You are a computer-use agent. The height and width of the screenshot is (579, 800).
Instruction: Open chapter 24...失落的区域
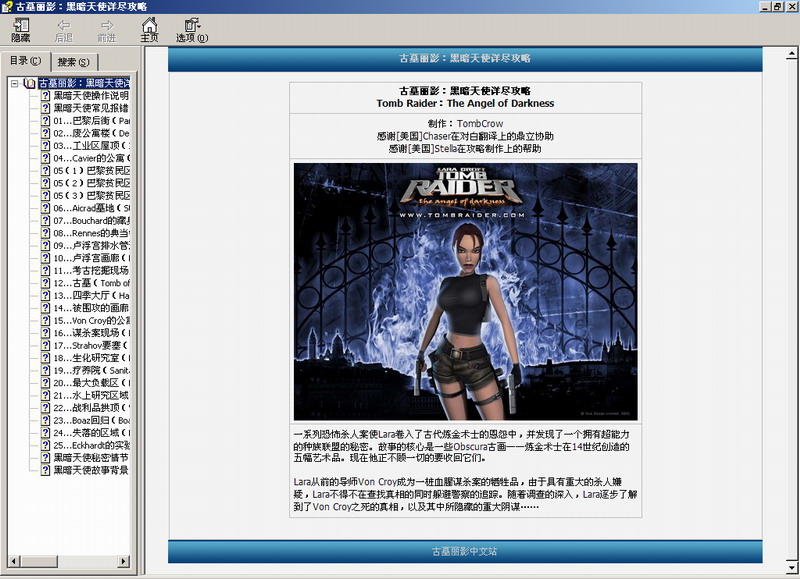[x=91, y=433]
